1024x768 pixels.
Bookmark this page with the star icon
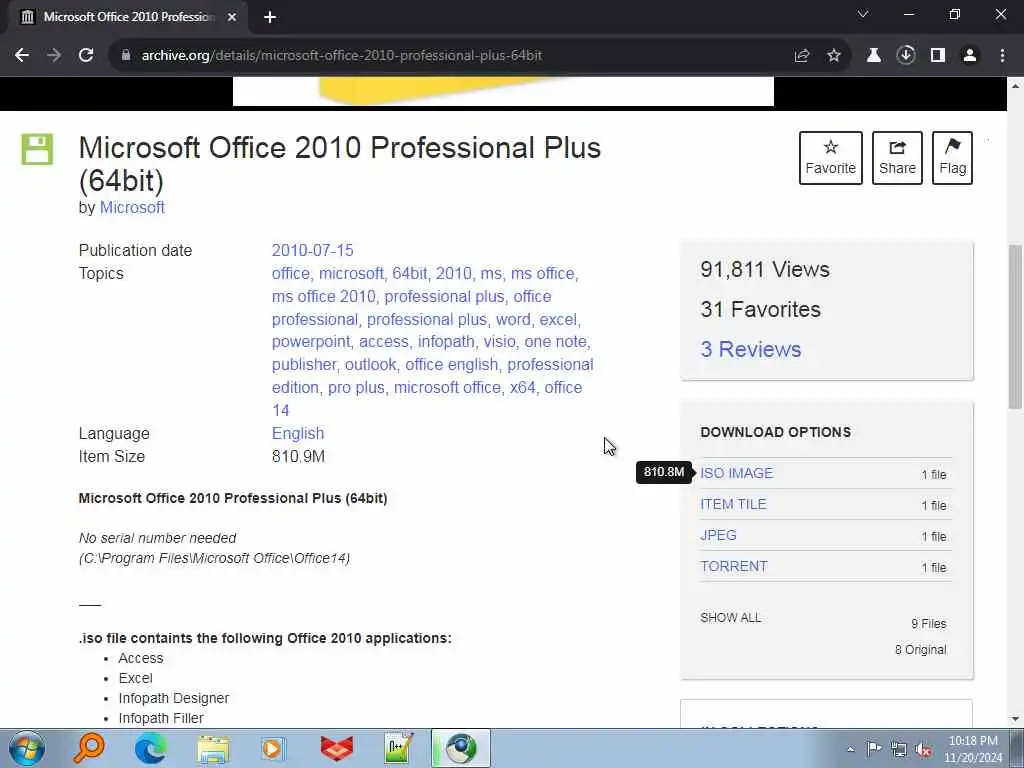[x=834, y=56]
